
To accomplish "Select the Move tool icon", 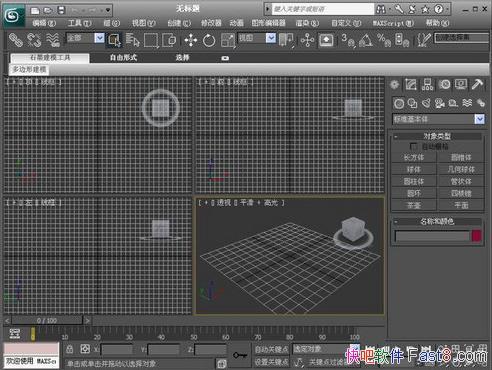I will point(191,40).
